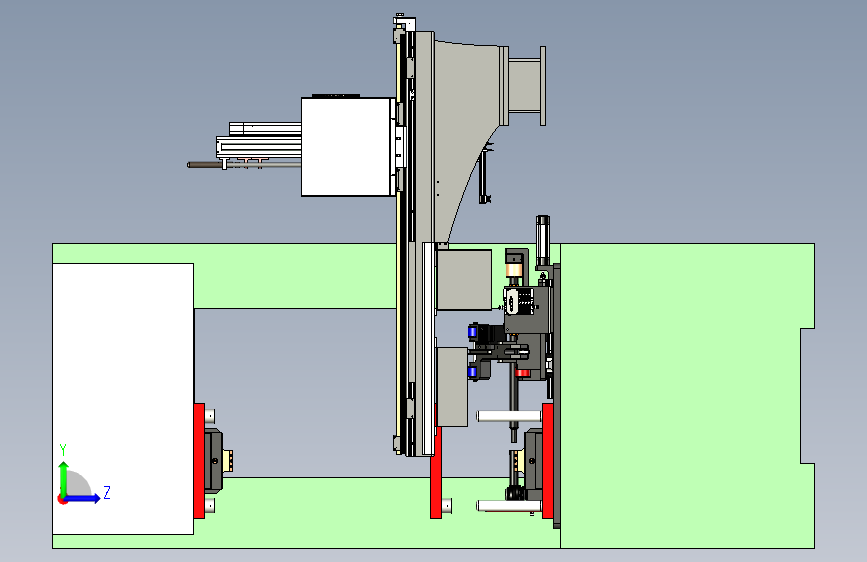This screenshot has width=867, height=562.
Task: Select the black upright actuator cylinder
Action: 542,240
